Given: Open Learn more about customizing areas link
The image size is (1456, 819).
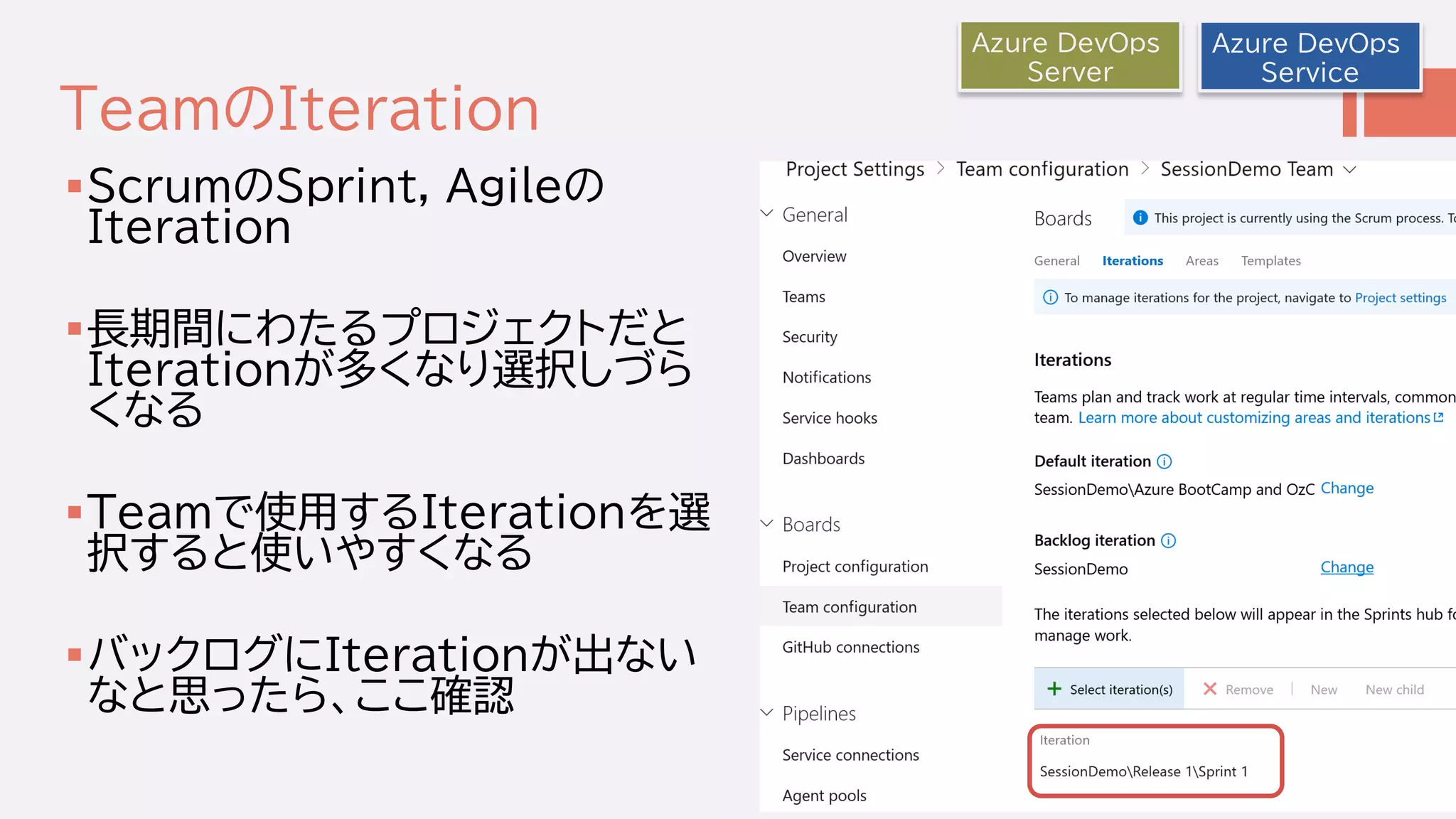Looking at the screenshot, I should pyautogui.click(x=1254, y=418).
